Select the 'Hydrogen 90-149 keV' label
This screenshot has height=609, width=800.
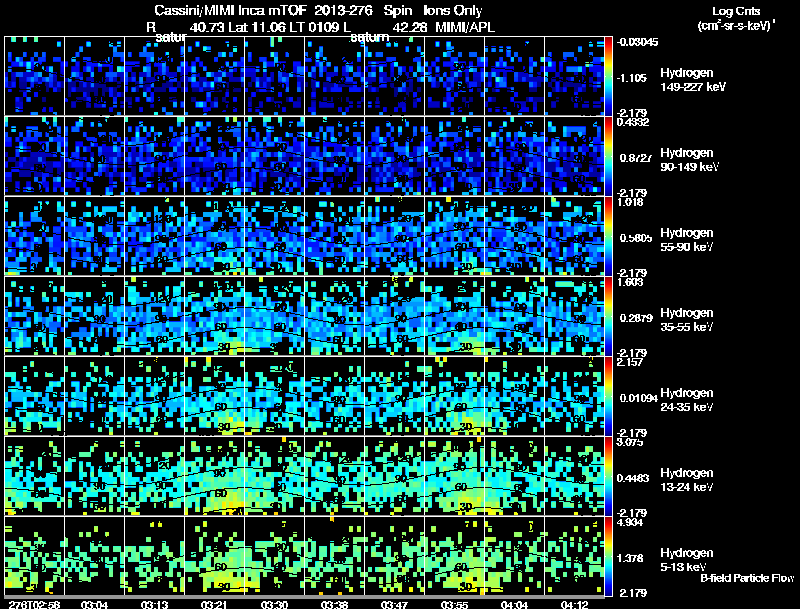click(689, 160)
